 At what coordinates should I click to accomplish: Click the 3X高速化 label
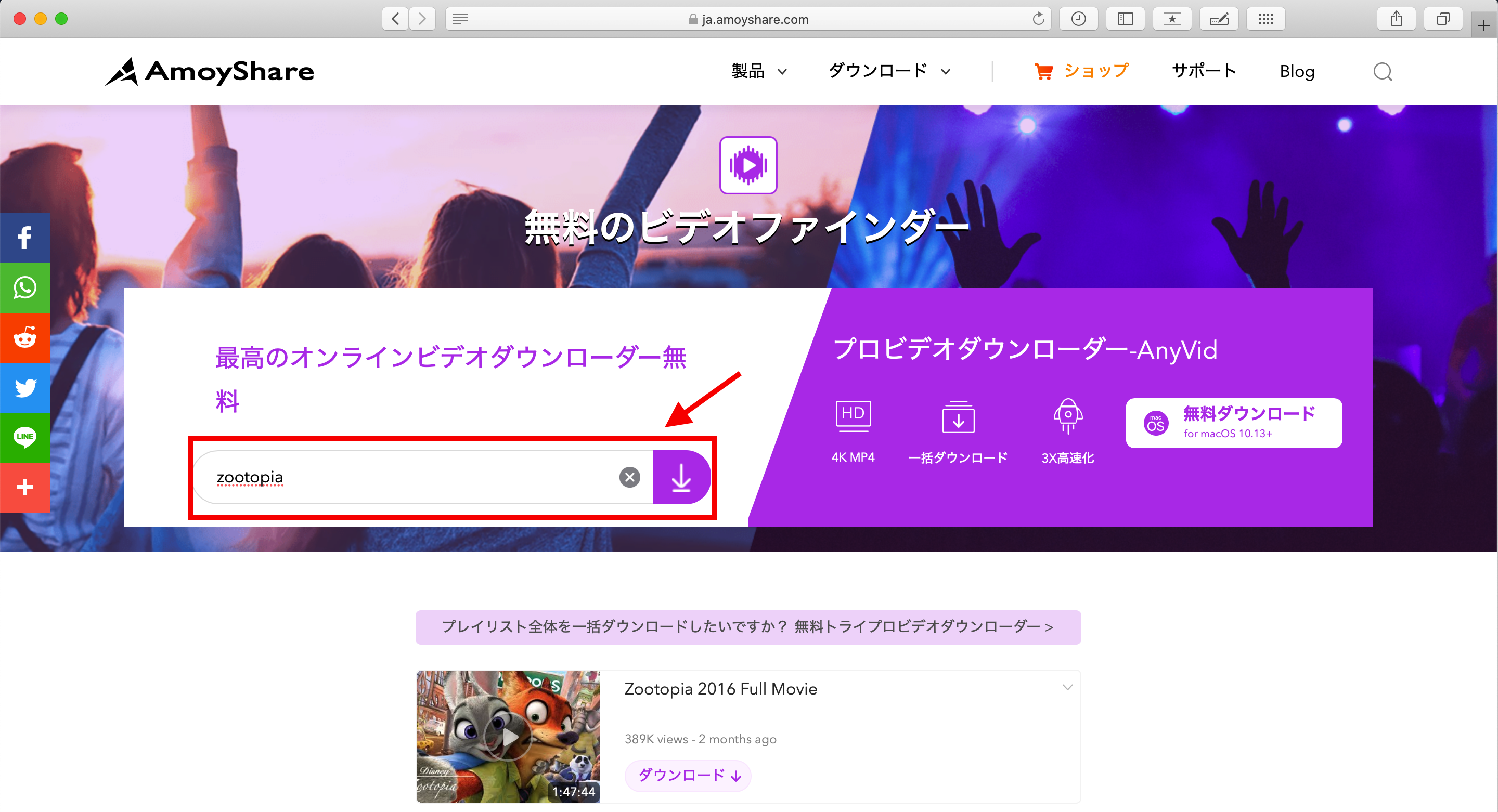1068,458
